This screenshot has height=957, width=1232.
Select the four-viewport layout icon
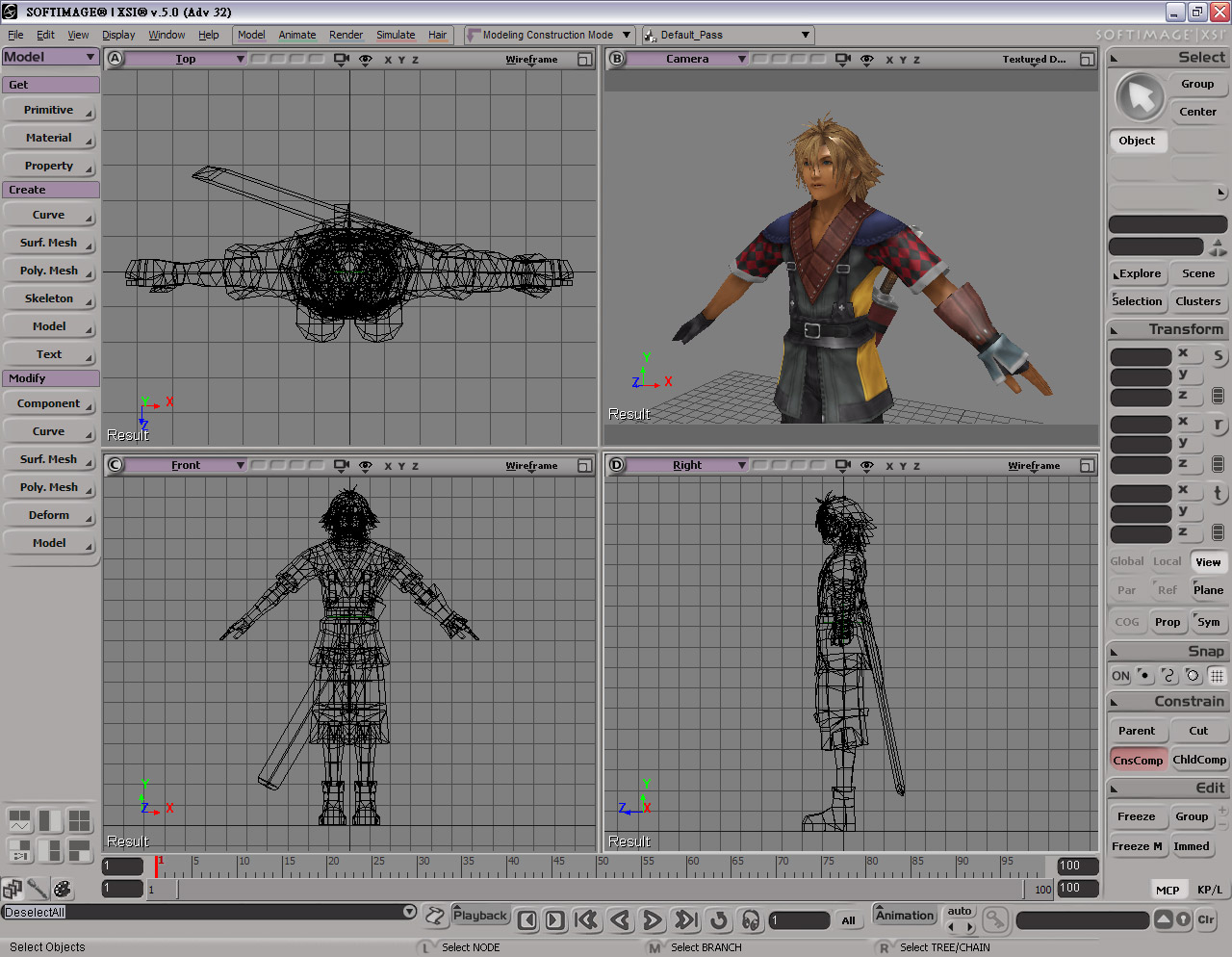80,821
